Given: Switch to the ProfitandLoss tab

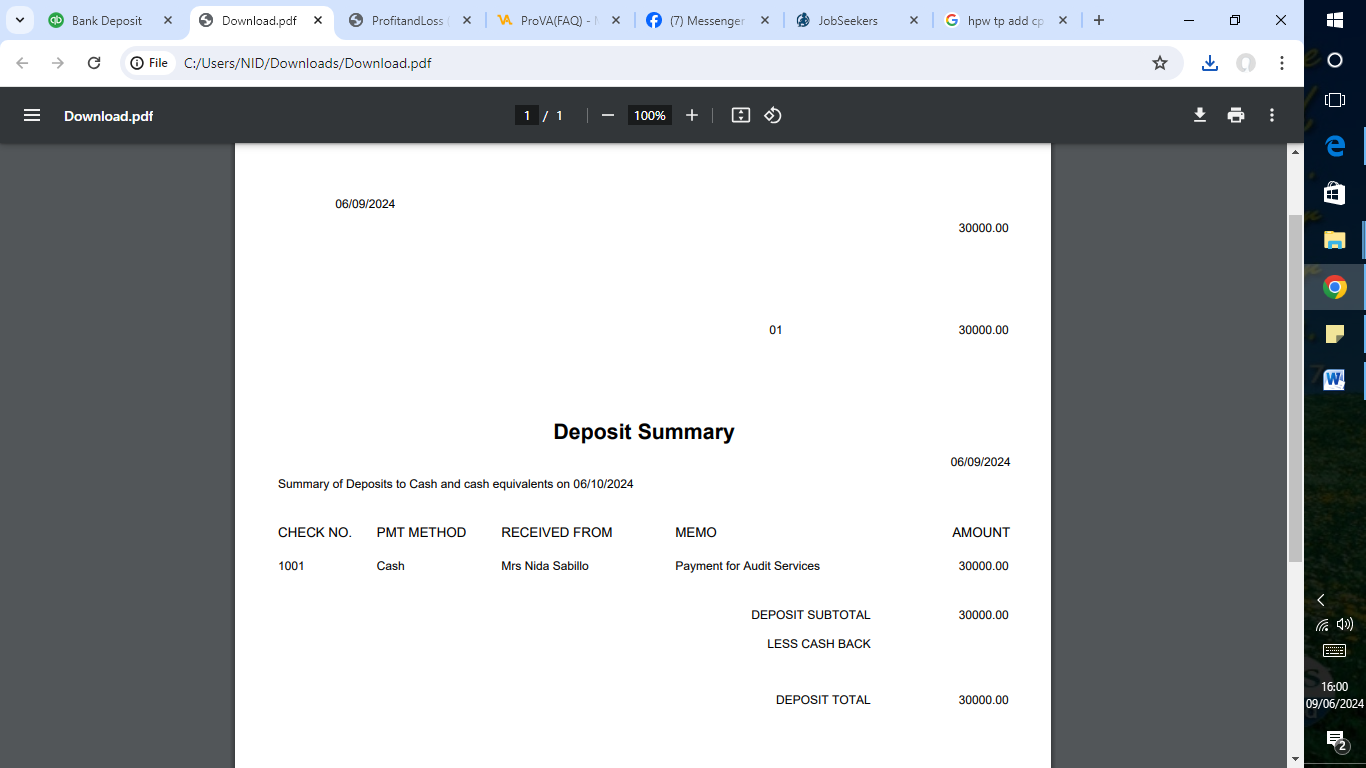Looking at the screenshot, I should [x=409, y=20].
